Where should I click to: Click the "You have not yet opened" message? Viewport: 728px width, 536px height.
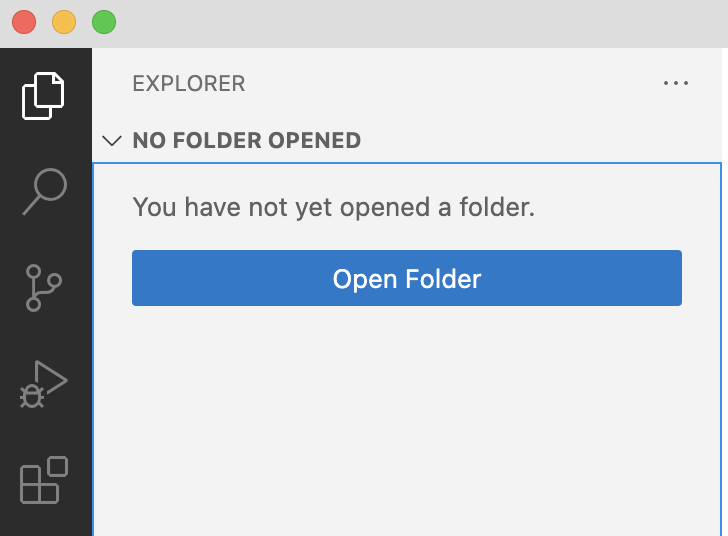[x=334, y=208]
